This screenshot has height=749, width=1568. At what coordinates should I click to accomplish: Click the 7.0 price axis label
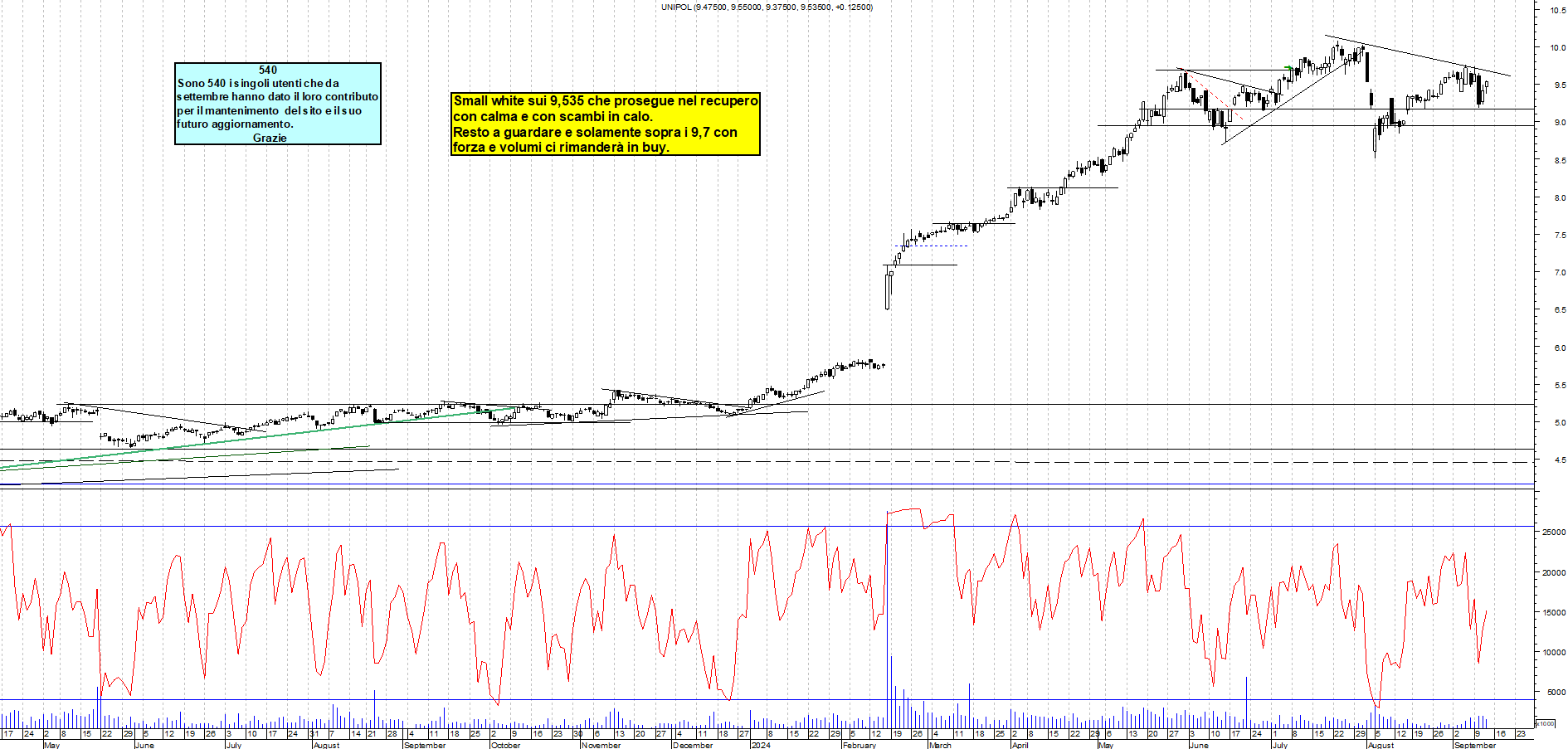point(1560,272)
